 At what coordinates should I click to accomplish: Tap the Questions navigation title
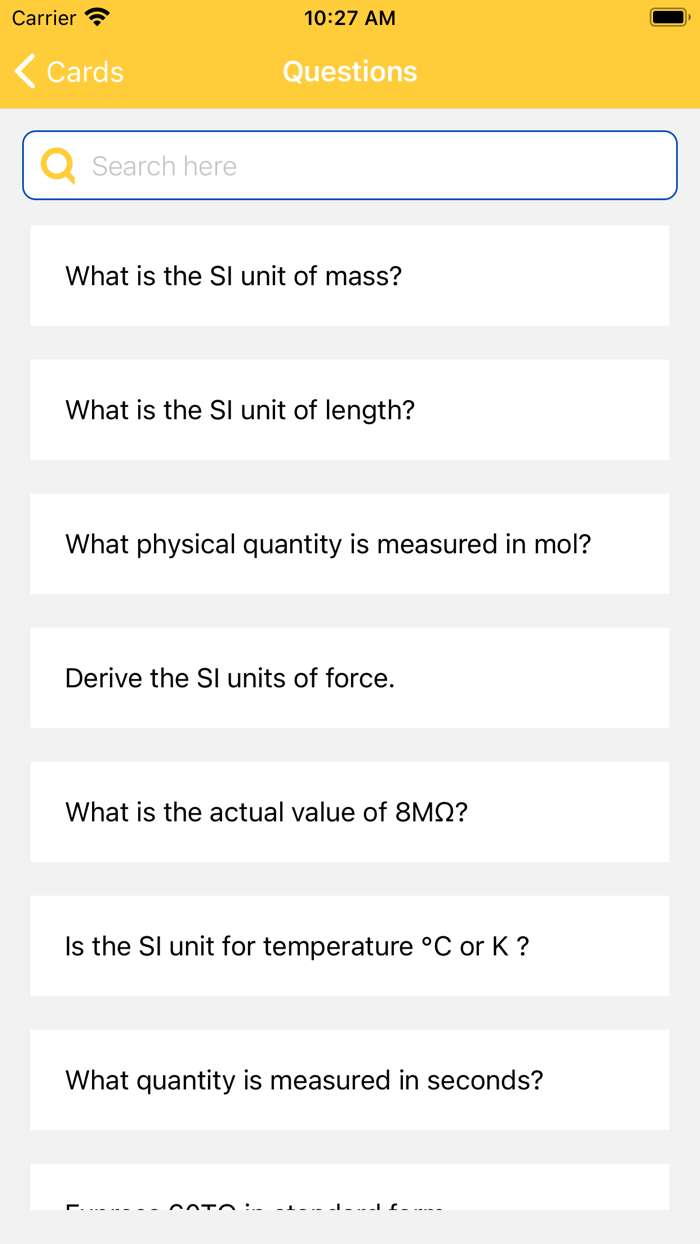coord(349,71)
